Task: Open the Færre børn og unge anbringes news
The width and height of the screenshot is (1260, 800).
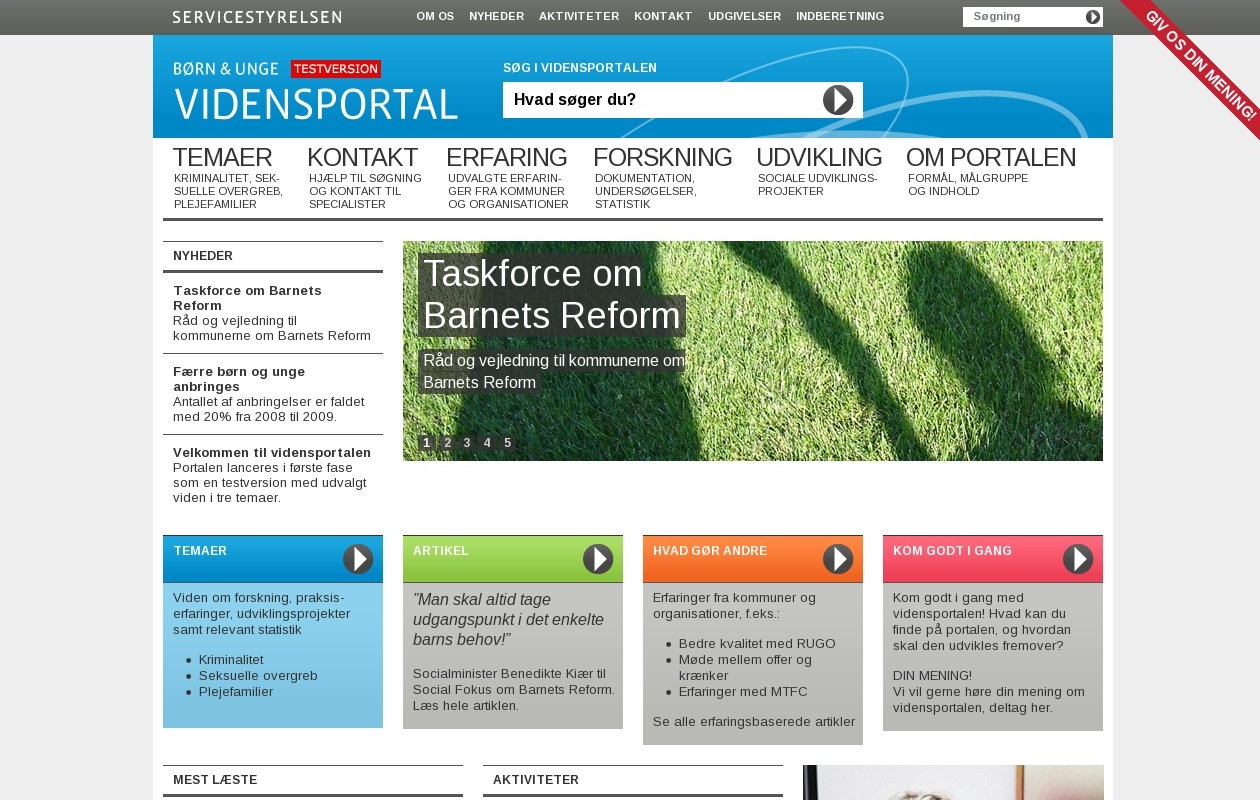Action: [239, 379]
